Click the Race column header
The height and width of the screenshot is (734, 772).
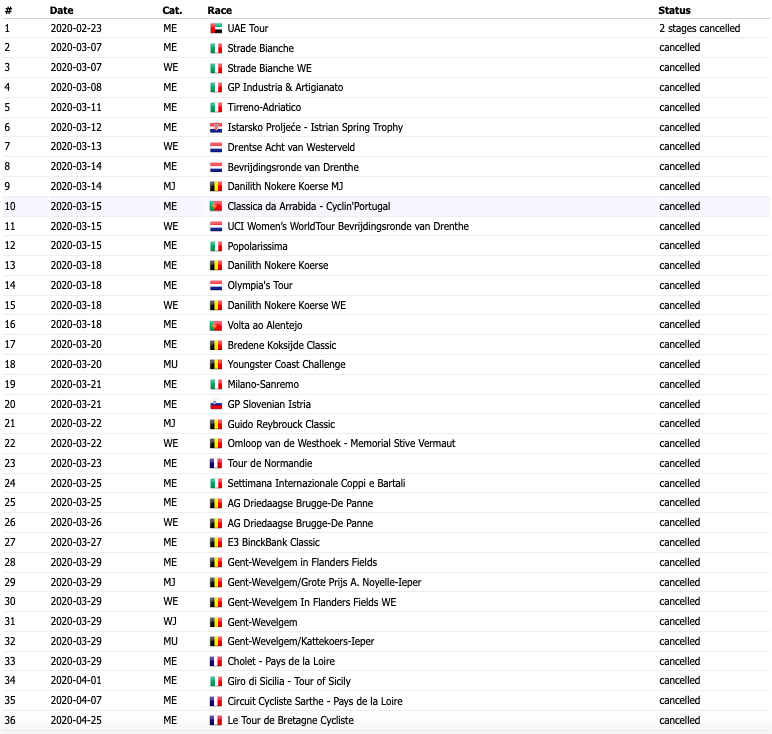click(x=220, y=10)
